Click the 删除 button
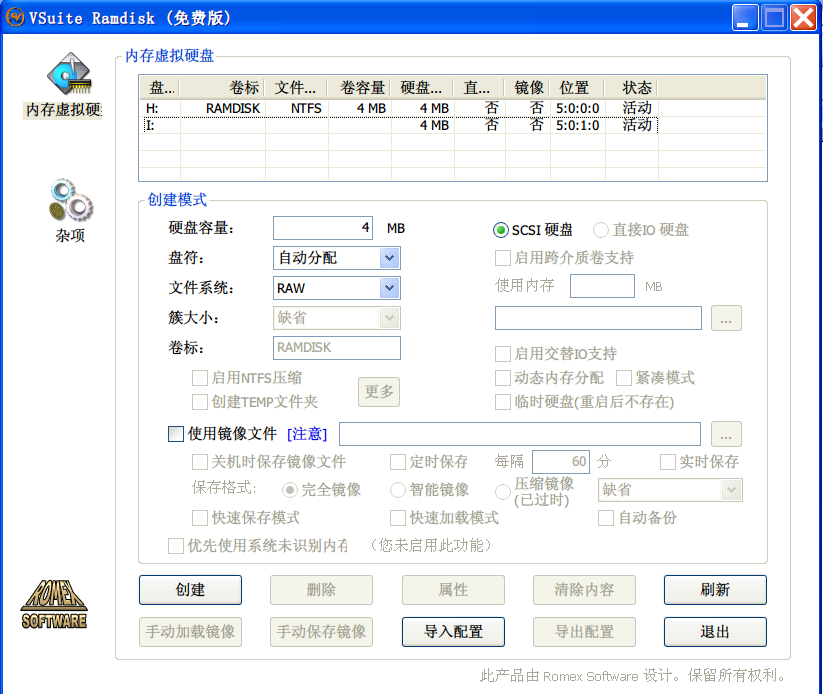This screenshot has height=694, width=823. (321, 590)
